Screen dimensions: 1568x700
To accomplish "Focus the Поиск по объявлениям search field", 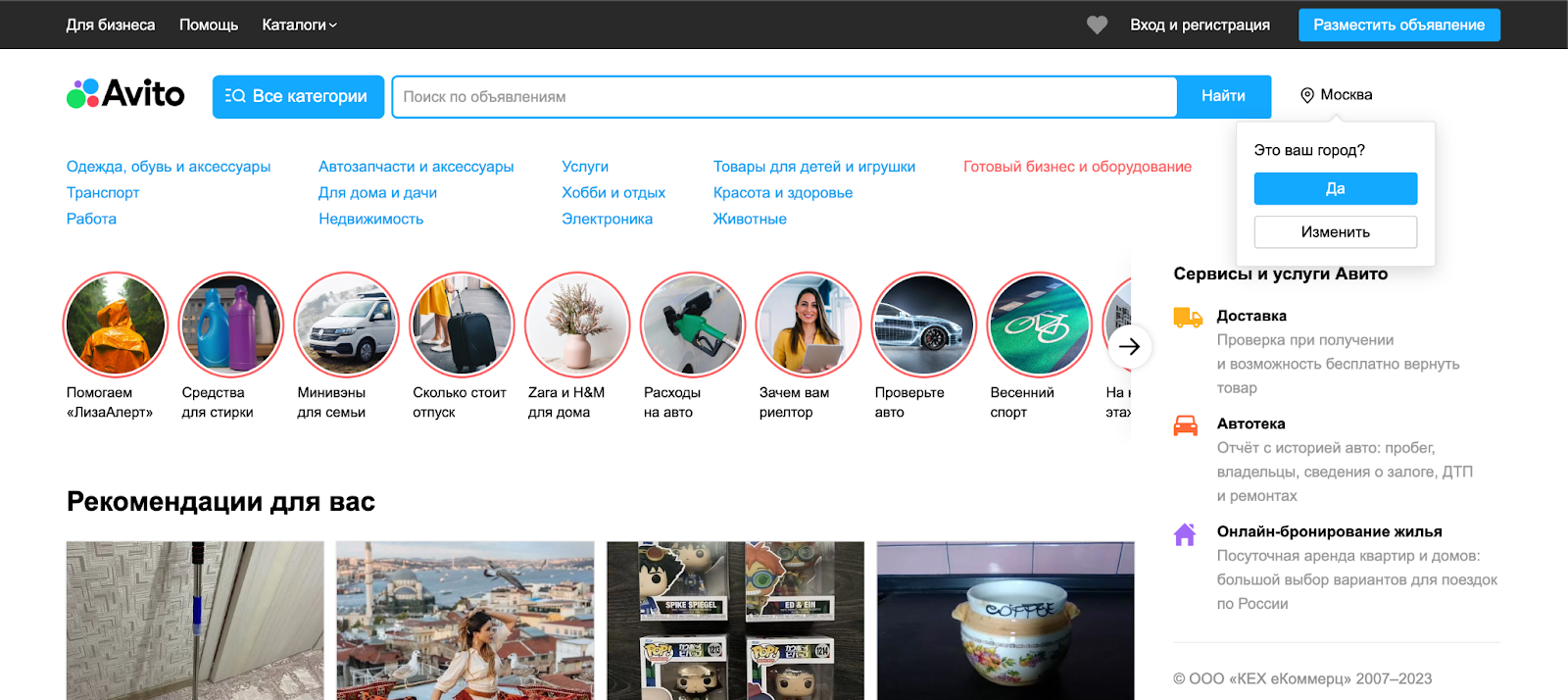I will coord(784,97).
